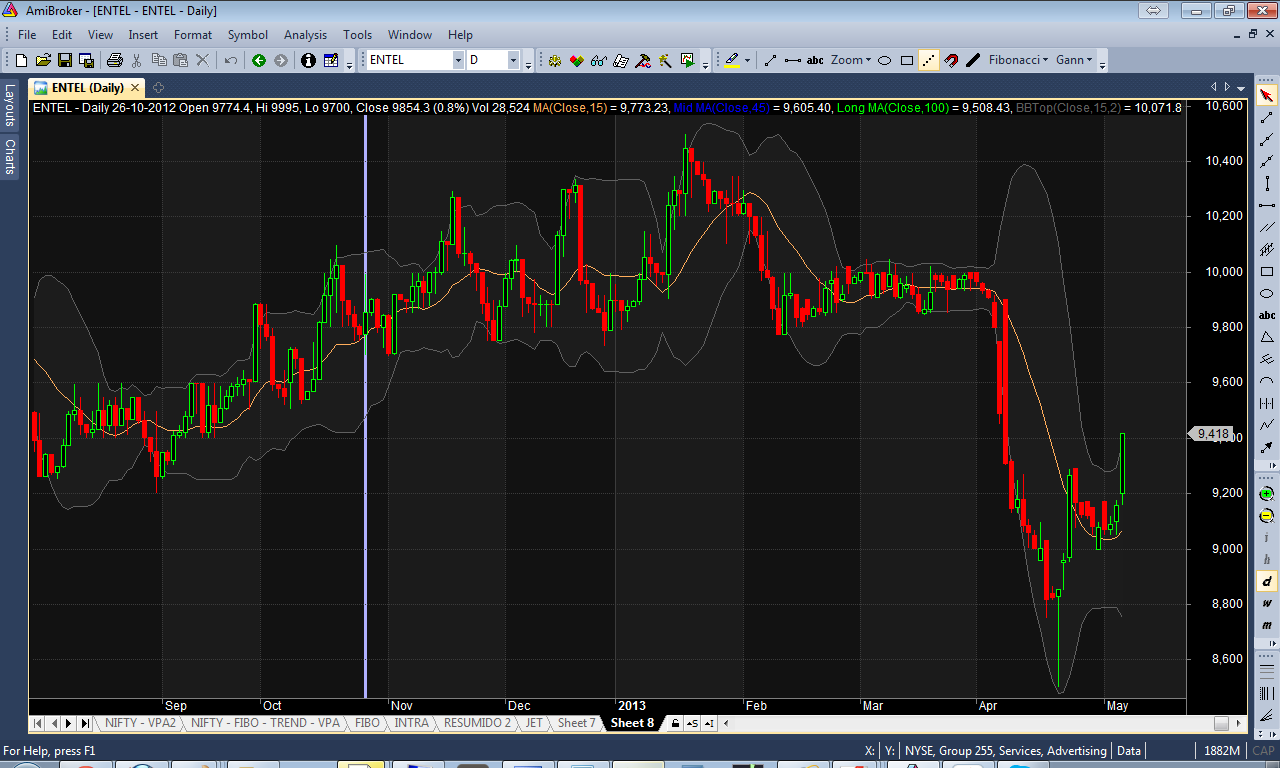The width and height of the screenshot is (1280, 768).
Task: Select the arrow pointer tool on right toolbar
Action: coord(1267,96)
